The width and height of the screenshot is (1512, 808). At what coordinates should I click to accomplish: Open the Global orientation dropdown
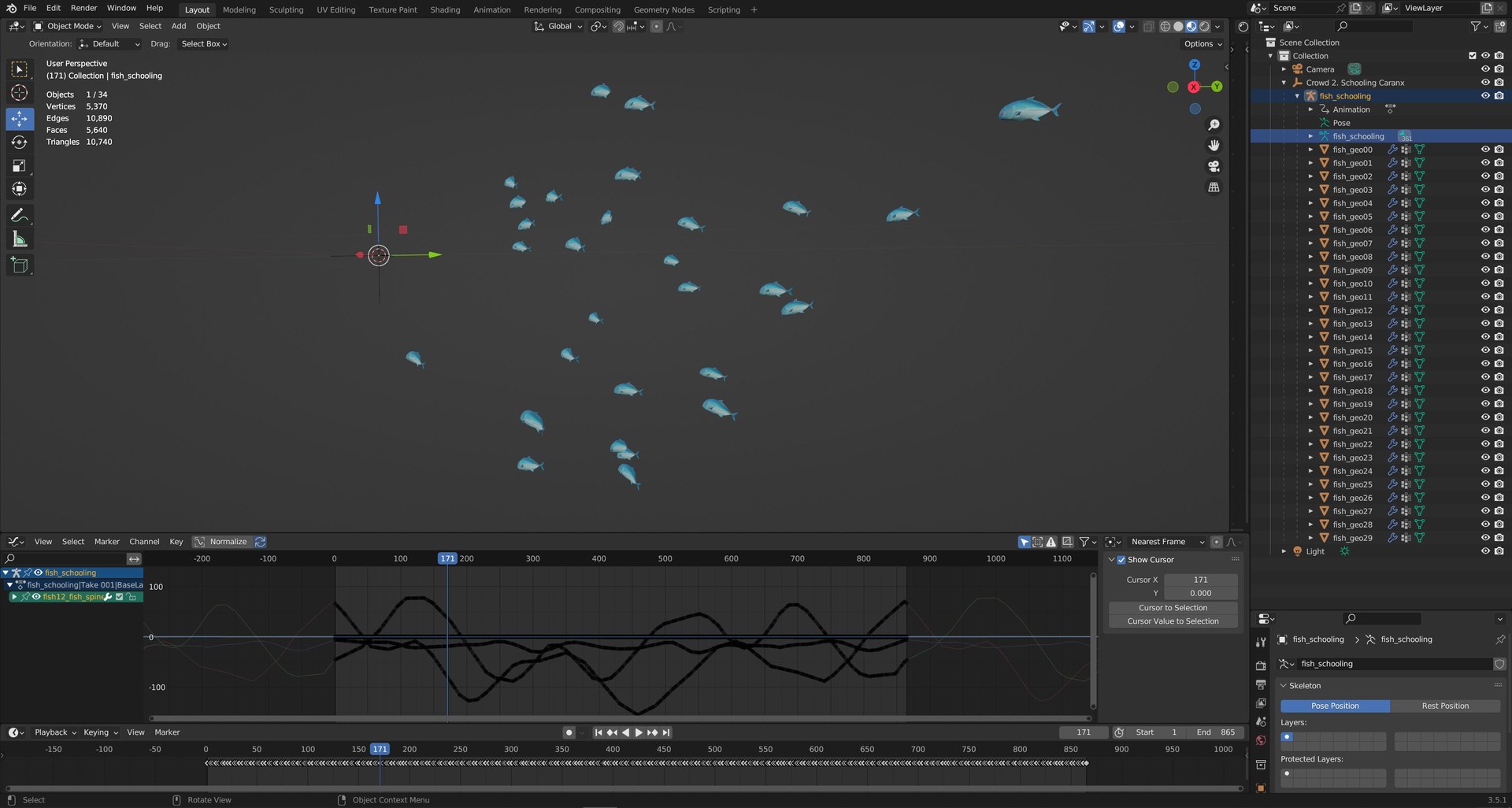tap(558, 26)
